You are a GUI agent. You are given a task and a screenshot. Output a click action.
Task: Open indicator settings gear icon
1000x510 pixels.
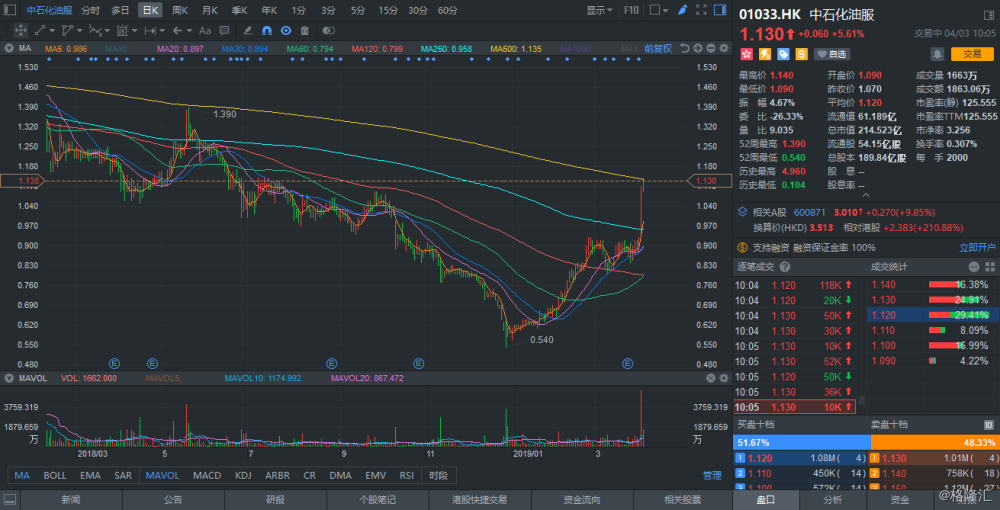pyautogui.click(x=725, y=48)
